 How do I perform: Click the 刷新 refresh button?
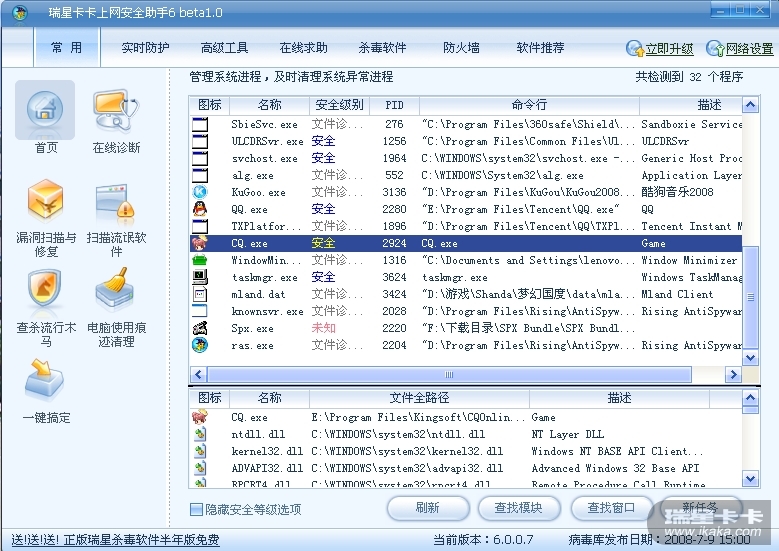[428, 508]
